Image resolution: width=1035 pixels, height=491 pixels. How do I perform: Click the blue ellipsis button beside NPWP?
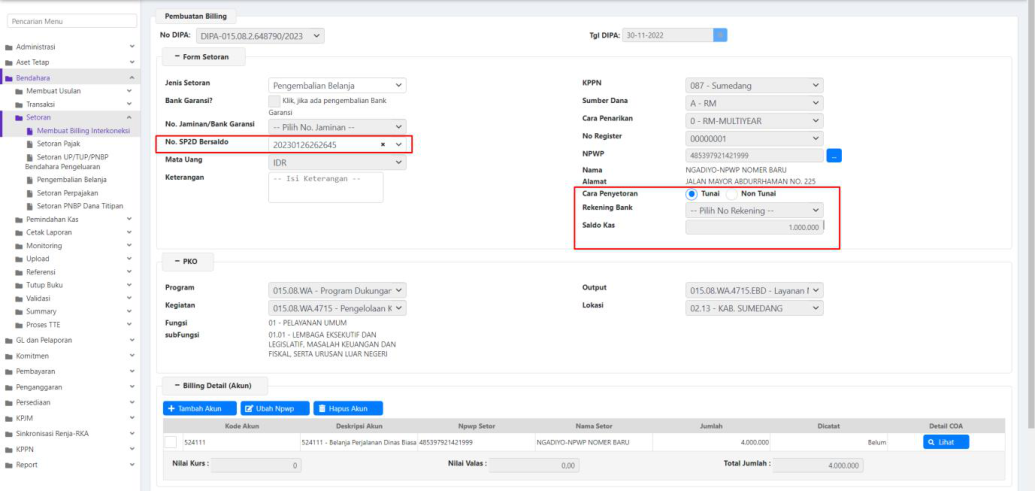point(834,155)
